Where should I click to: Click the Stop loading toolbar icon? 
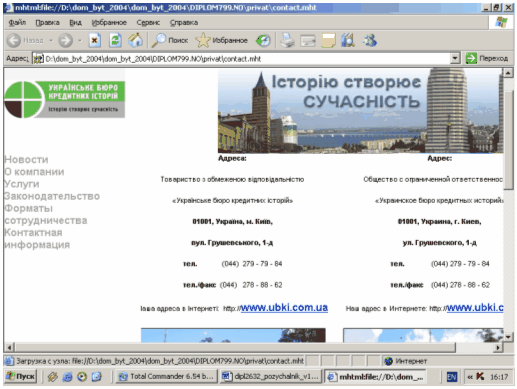pyautogui.click(x=95, y=40)
